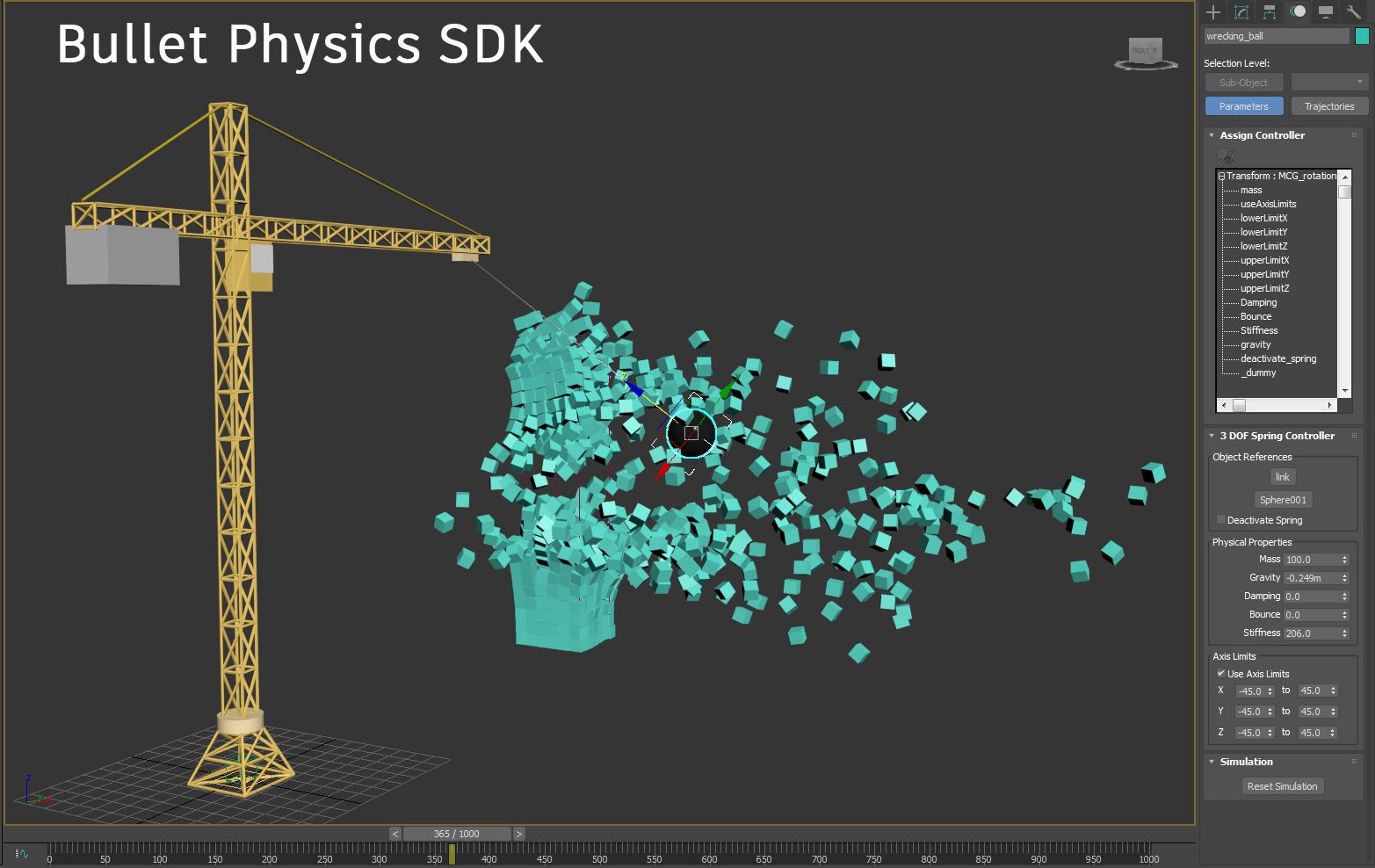Switch to the Parameters tab
Viewport: 1375px width, 868px height.
coord(1243,106)
